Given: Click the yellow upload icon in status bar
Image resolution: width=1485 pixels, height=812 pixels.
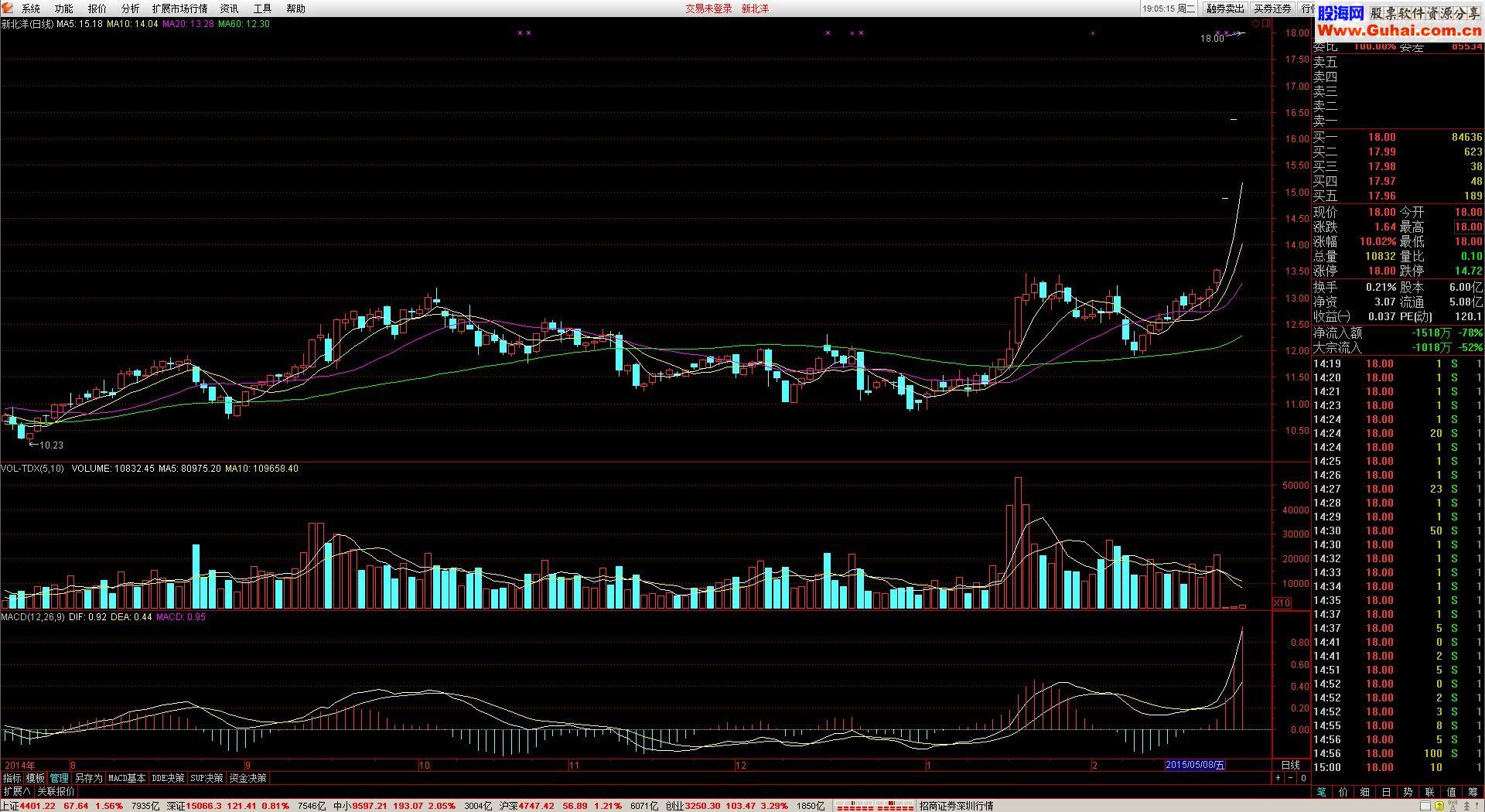Looking at the screenshot, I should coord(1439,806).
